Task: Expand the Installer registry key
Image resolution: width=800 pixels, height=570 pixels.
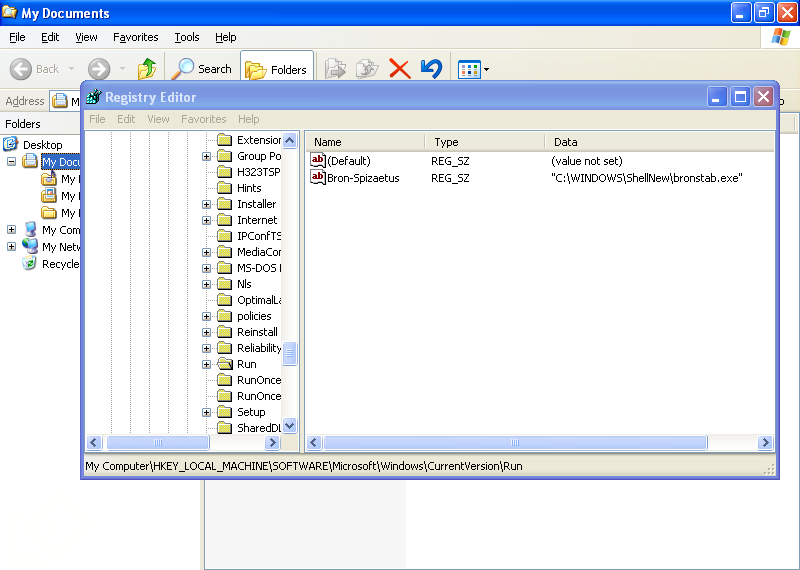Action: [206, 204]
